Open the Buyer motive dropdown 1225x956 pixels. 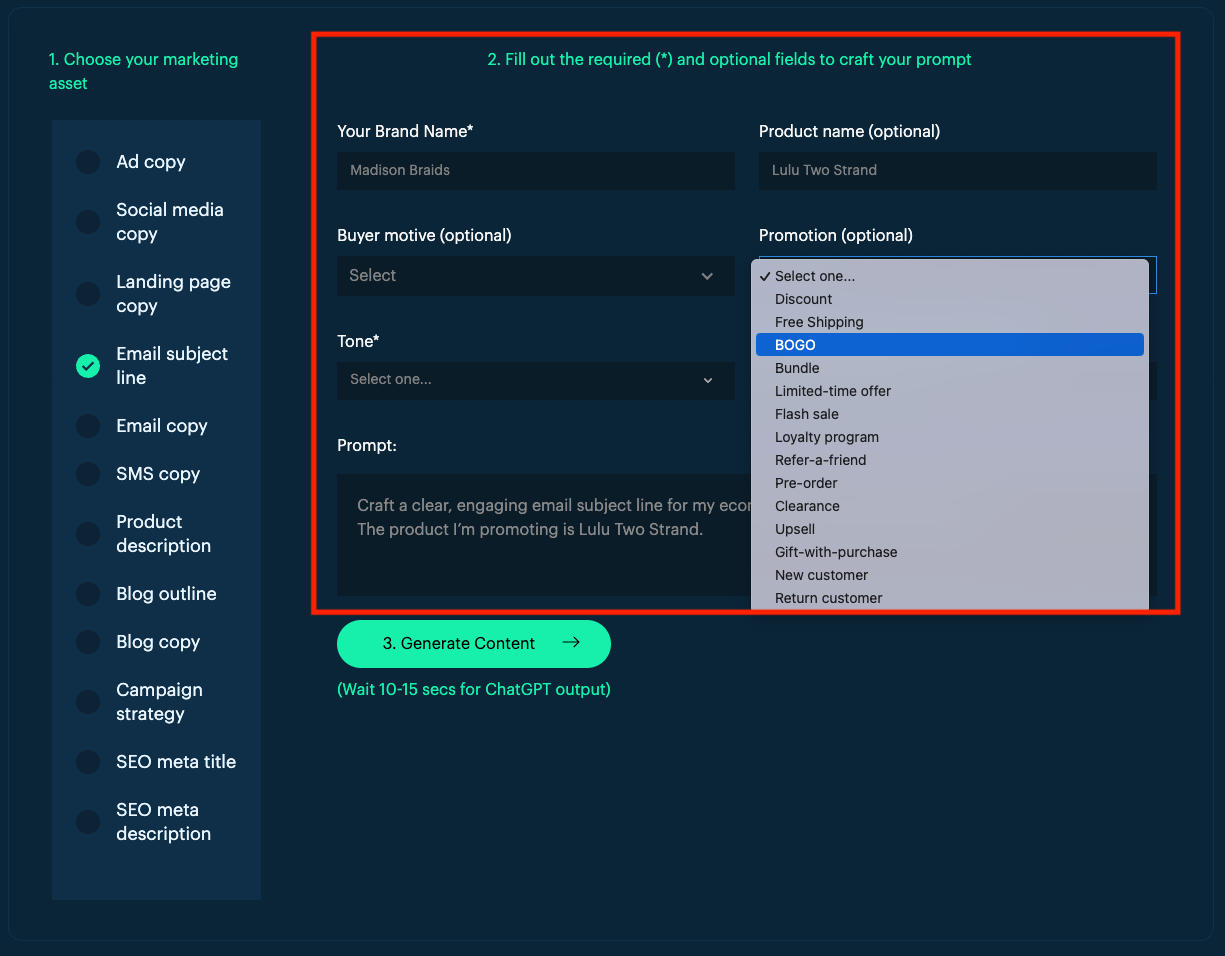pyautogui.click(x=536, y=275)
